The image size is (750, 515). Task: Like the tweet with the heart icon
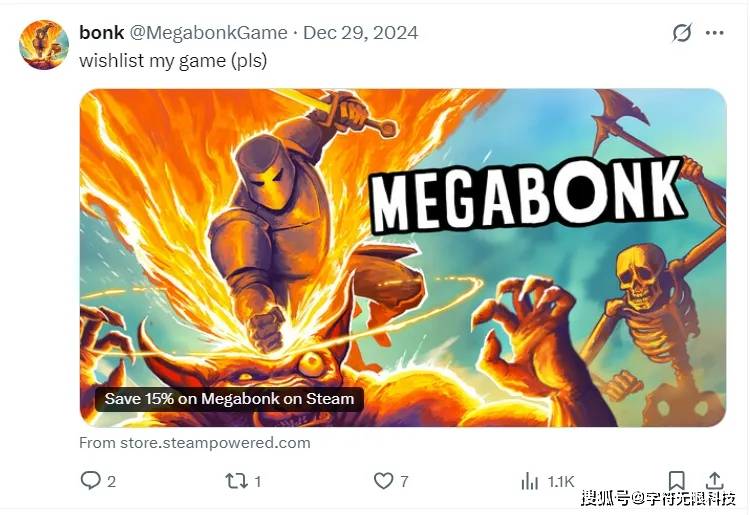point(383,481)
